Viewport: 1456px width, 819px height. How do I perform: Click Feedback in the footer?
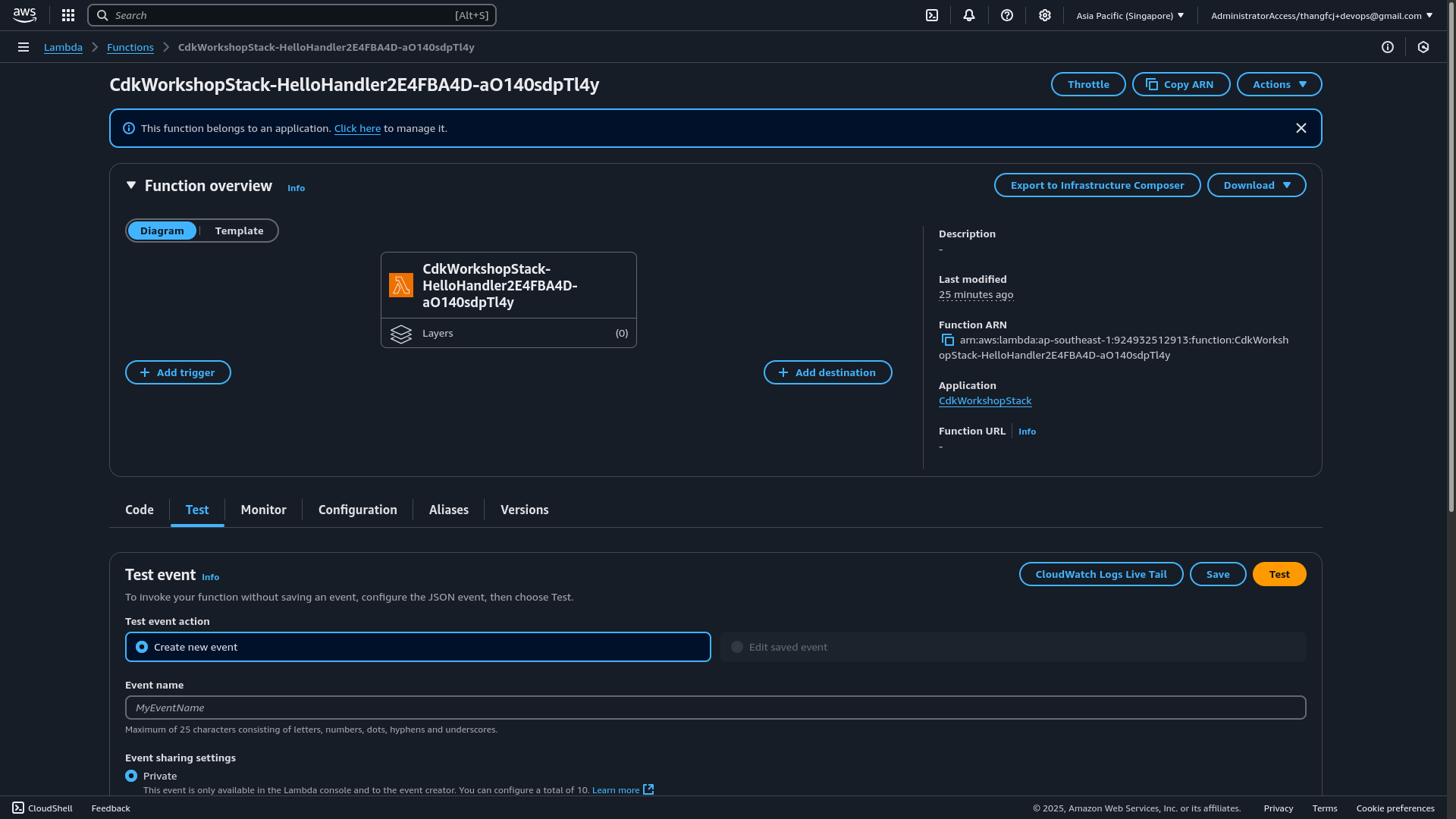point(111,808)
